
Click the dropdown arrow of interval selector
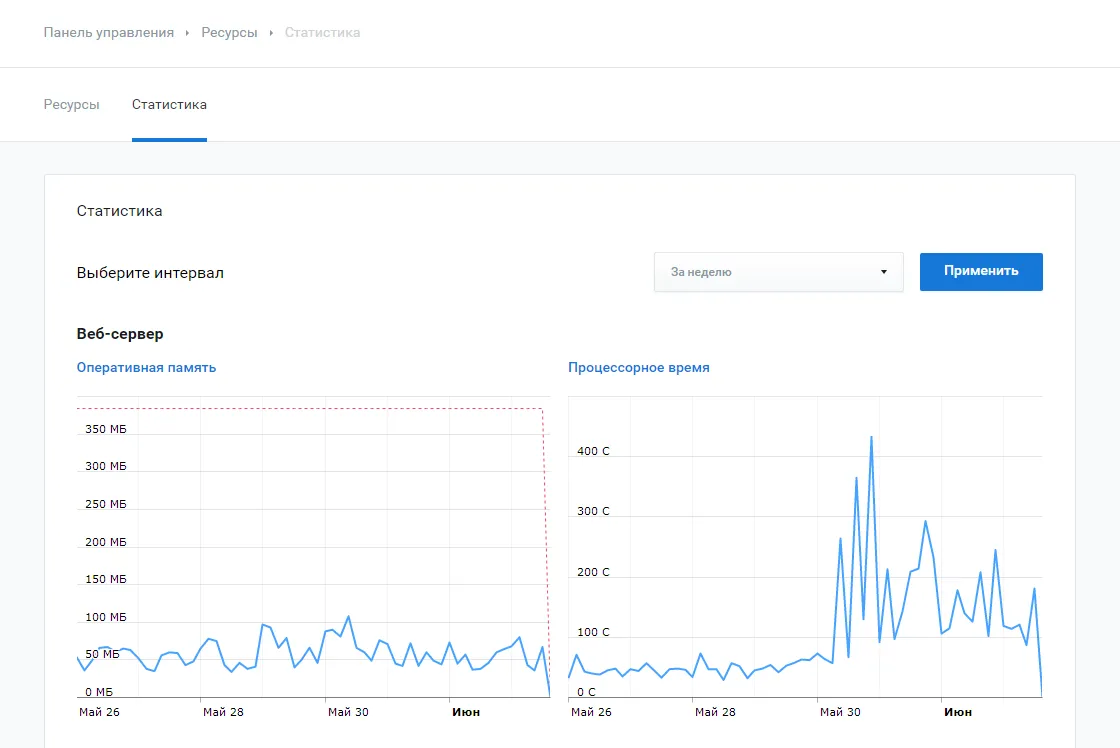[884, 272]
